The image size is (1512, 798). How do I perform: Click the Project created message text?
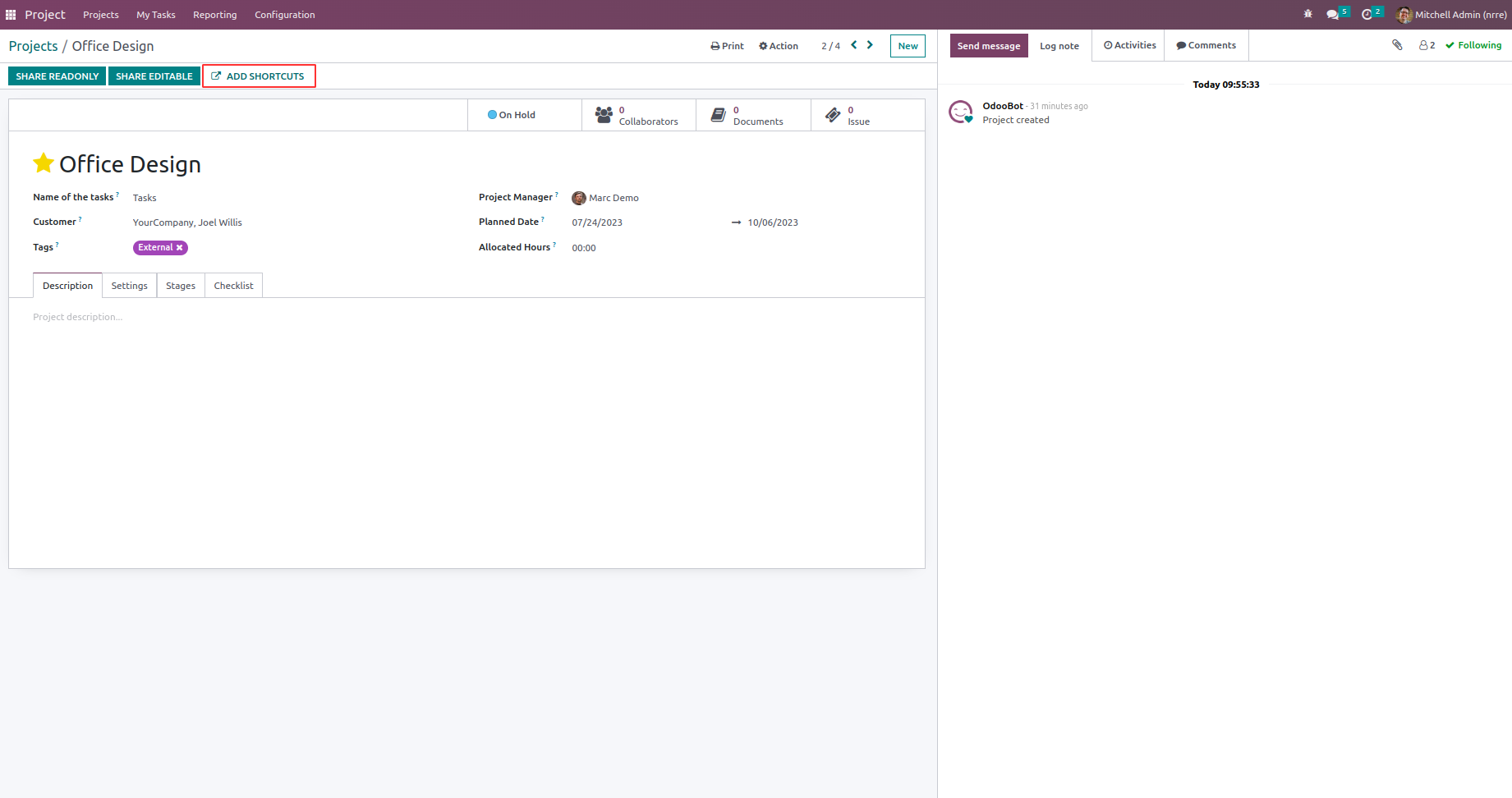[x=1016, y=120]
